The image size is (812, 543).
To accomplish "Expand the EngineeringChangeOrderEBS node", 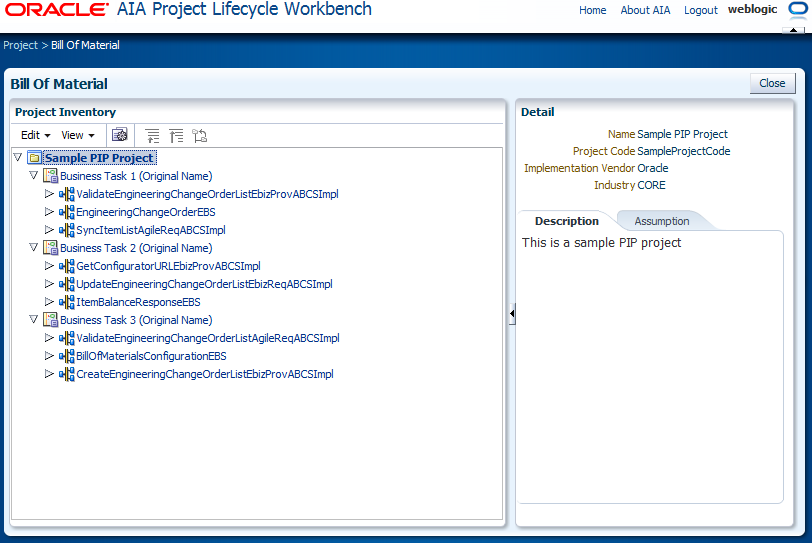I will click(49, 212).
